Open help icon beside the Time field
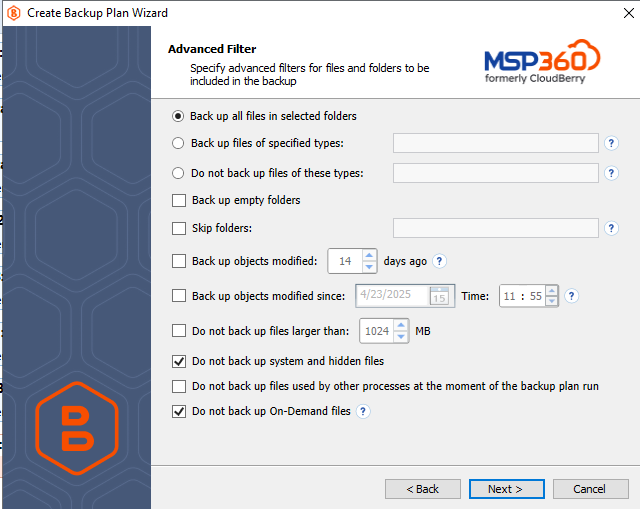This screenshot has width=640, height=509. point(571,296)
